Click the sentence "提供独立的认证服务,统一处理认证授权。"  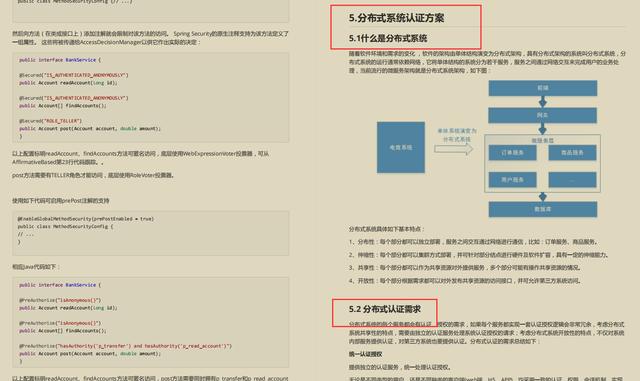pos(400,367)
